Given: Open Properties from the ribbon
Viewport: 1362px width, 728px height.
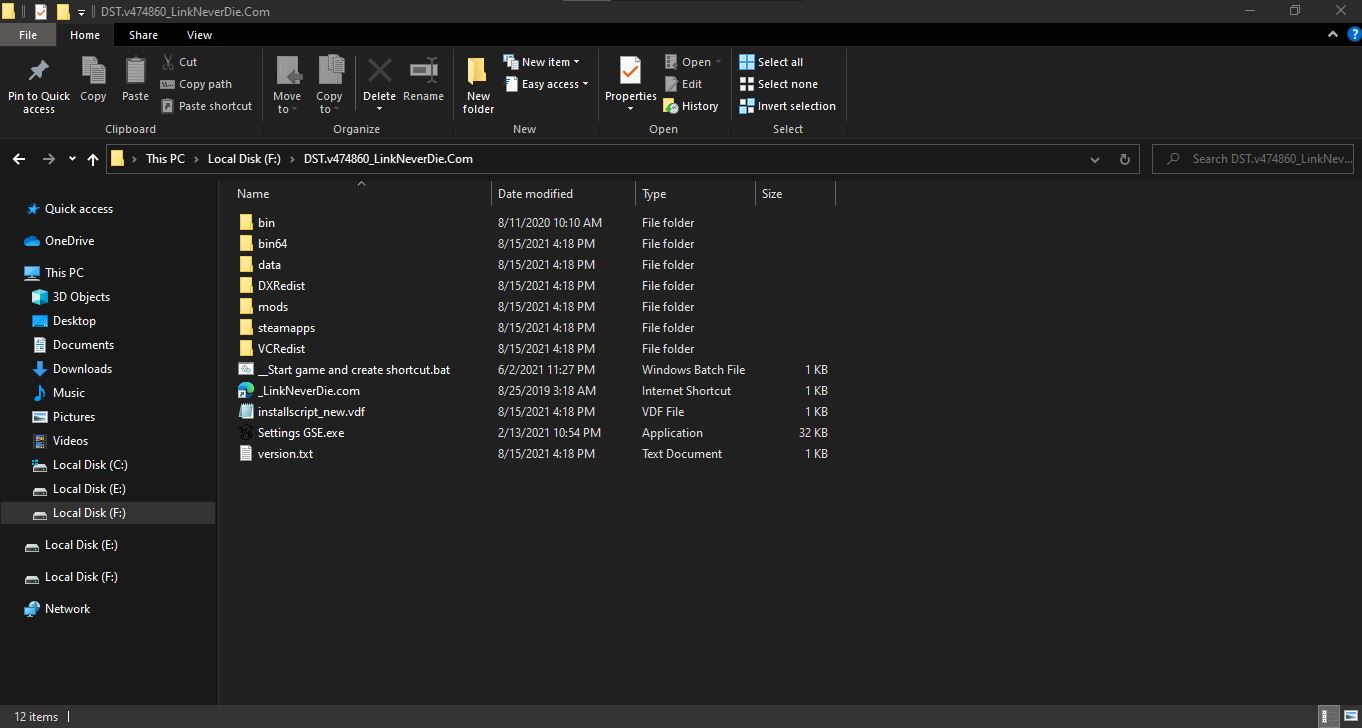Looking at the screenshot, I should pyautogui.click(x=630, y=72).
